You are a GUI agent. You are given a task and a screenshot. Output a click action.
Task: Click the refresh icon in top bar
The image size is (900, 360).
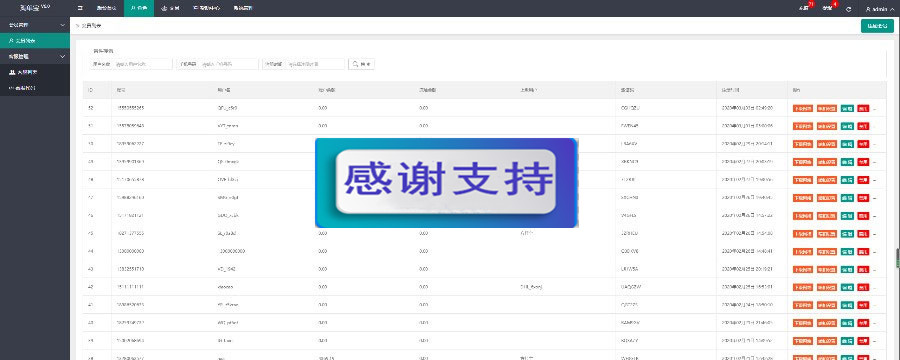[x=848, y=9]
